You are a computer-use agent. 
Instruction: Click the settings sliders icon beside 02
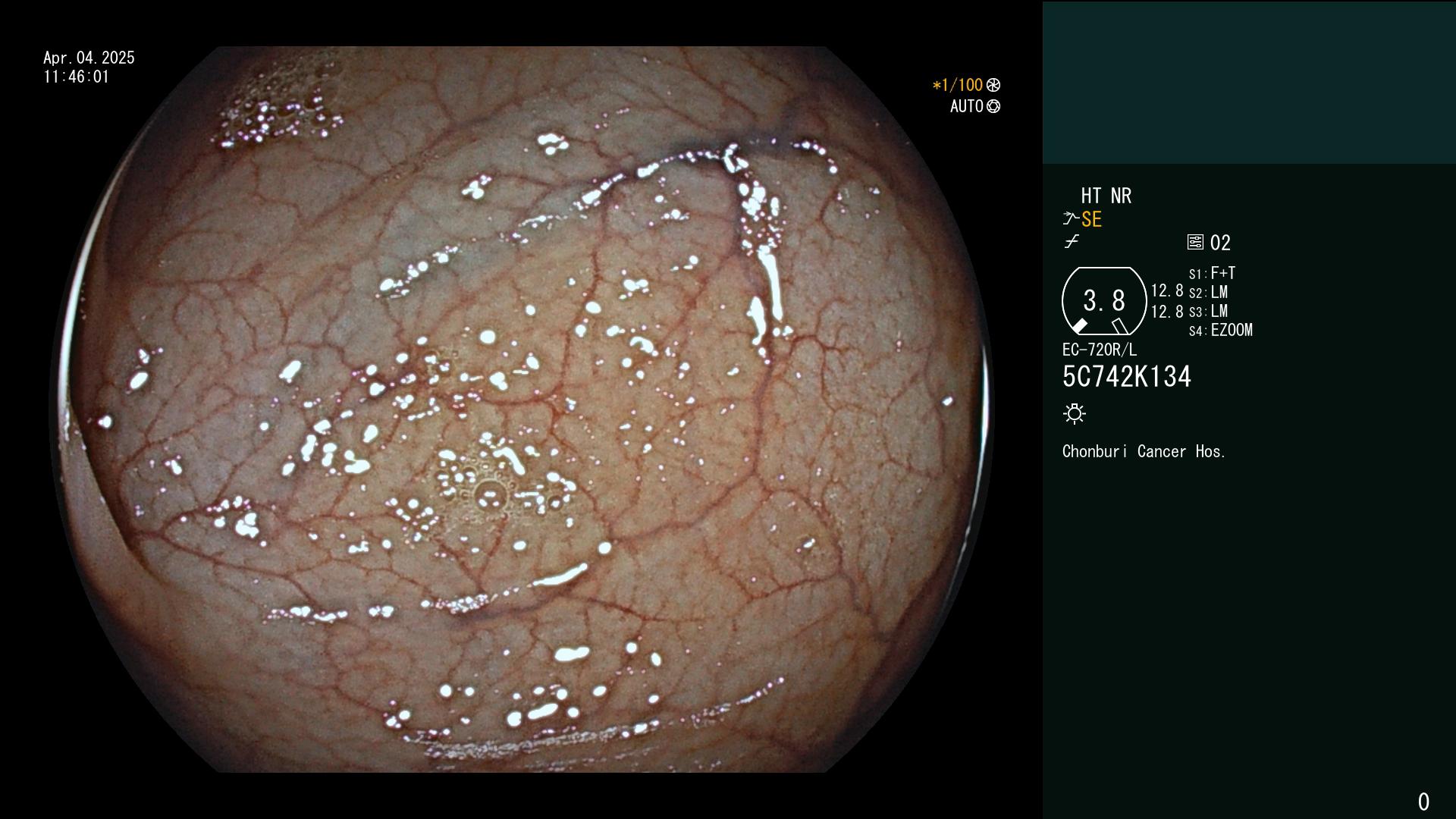click(1195, 242)
